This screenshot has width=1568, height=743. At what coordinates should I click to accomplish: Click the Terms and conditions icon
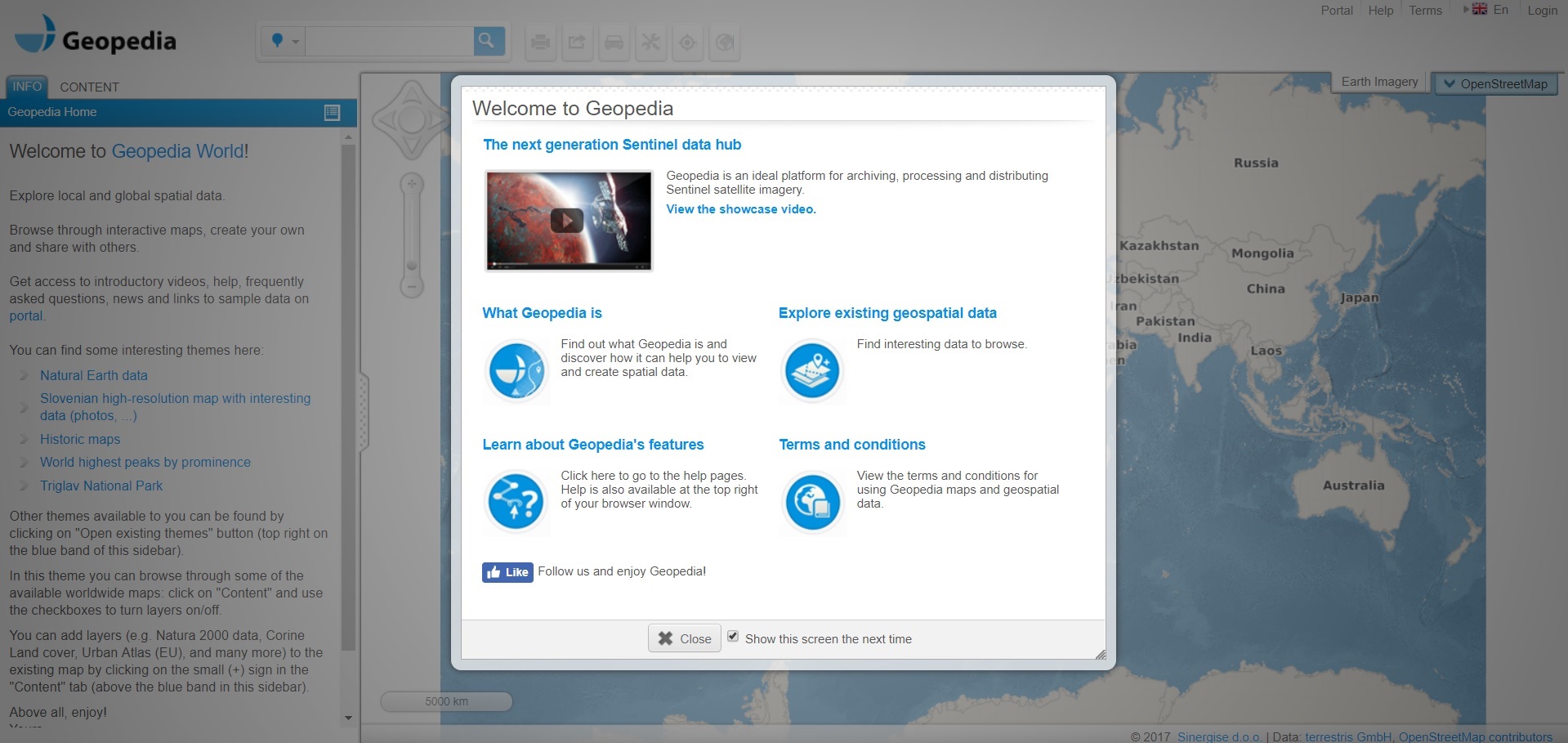point(812,502)
